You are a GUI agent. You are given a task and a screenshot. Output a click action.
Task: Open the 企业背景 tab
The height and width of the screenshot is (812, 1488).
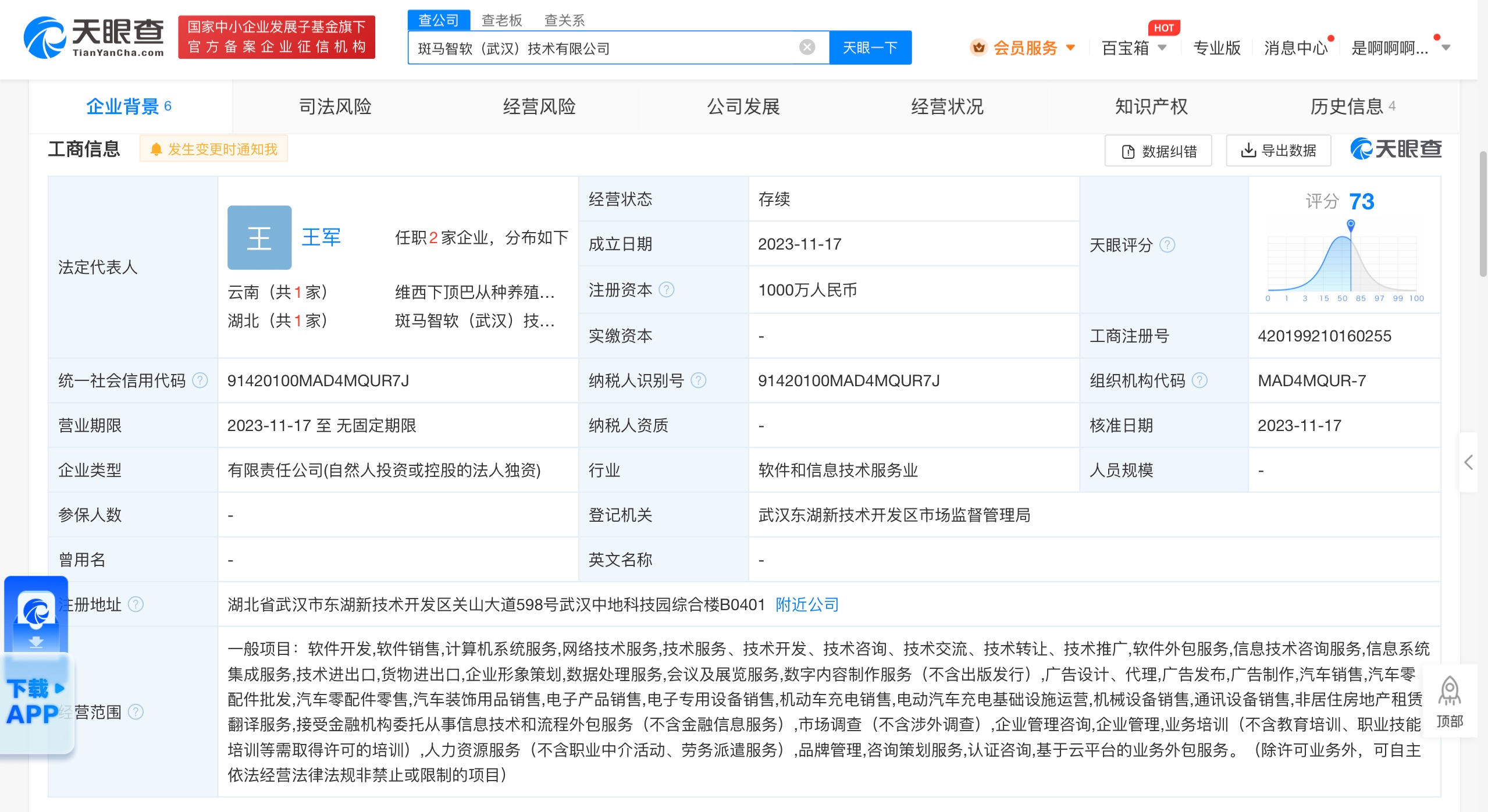(x=130, y=106)
